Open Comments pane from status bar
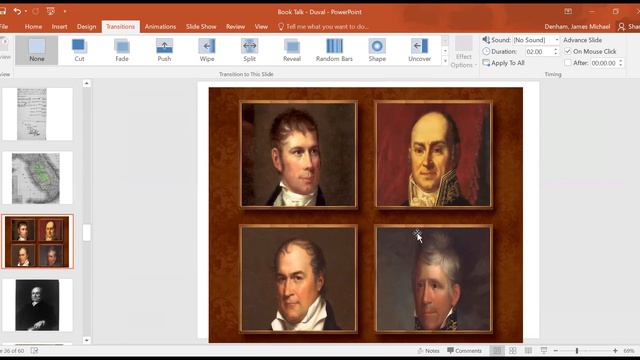This screenshot has height=360, width=640. point(464,351)
